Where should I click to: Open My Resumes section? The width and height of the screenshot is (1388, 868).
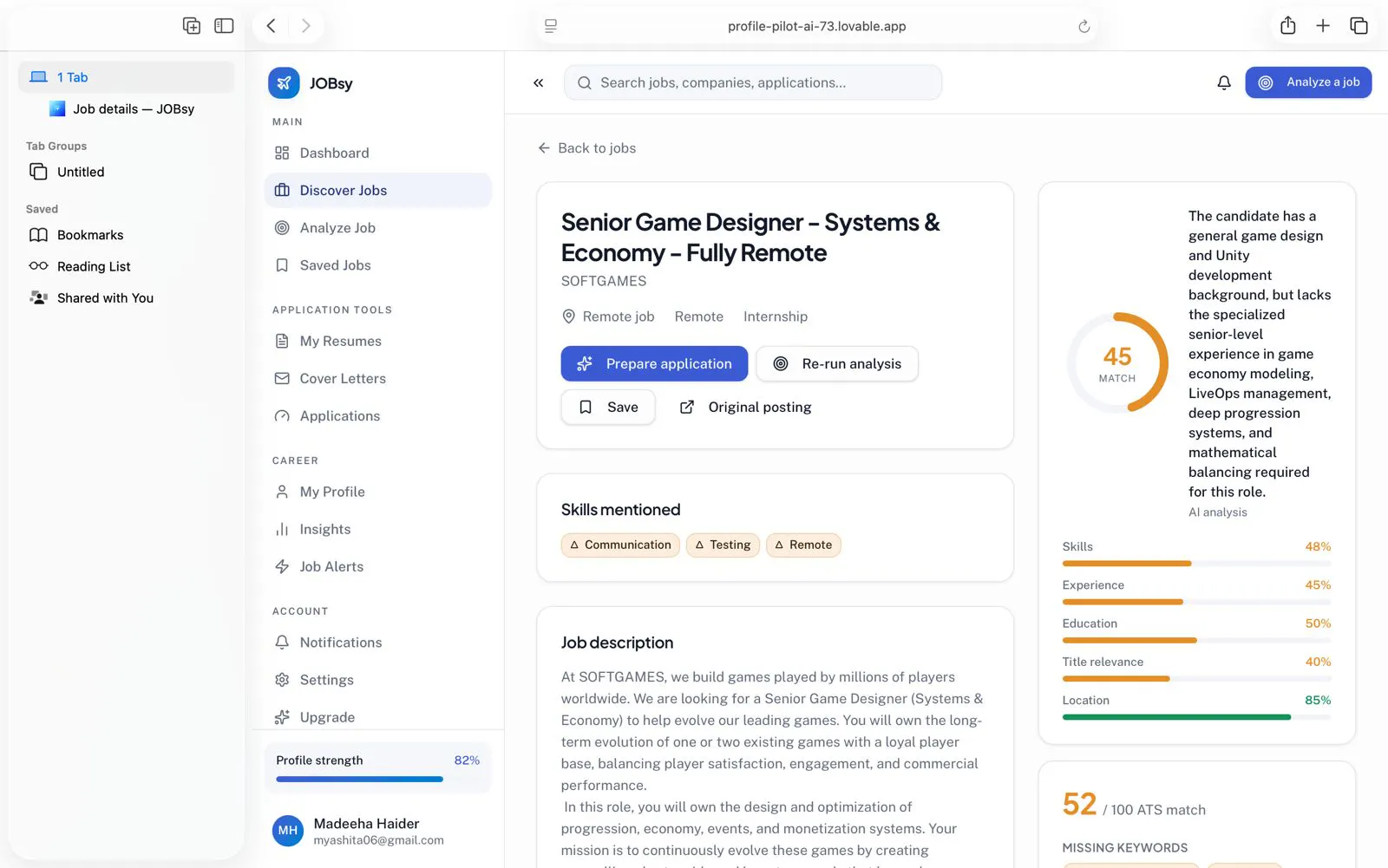[377, 342]
